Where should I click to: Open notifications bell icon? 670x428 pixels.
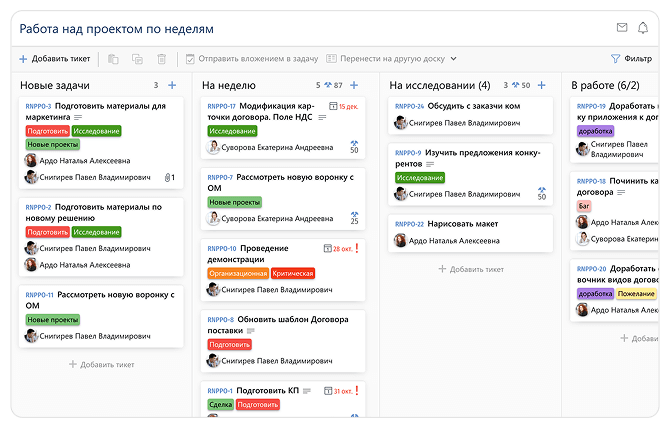click(x=643, y=27)
